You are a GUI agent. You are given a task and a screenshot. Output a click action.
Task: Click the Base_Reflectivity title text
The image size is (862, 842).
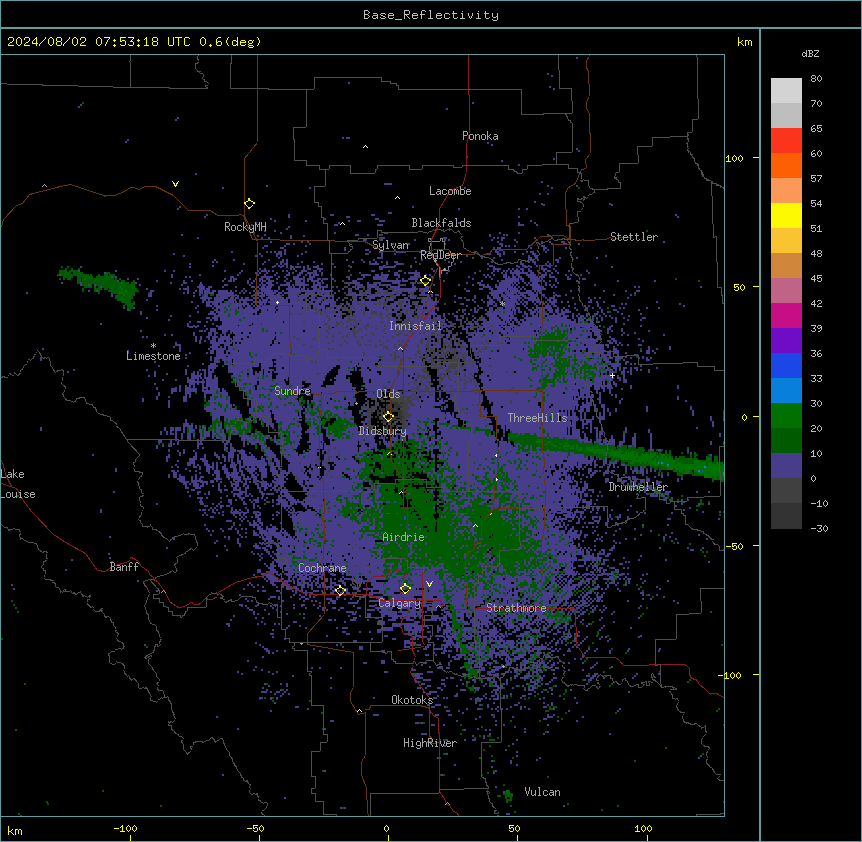click(x=431, y=15)
